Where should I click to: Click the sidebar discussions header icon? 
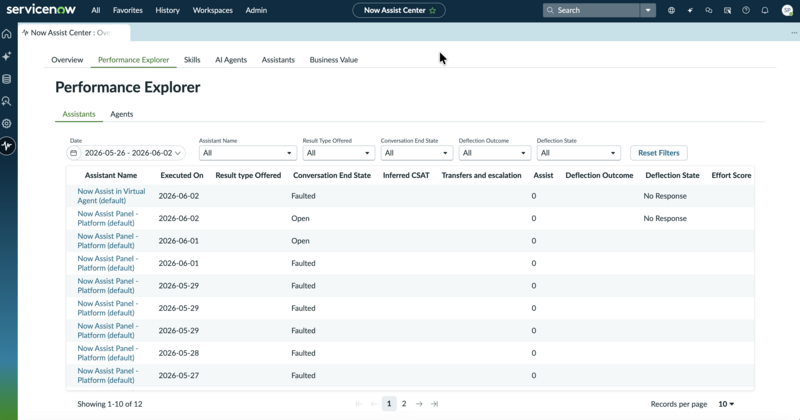click(x=728, y=10)
